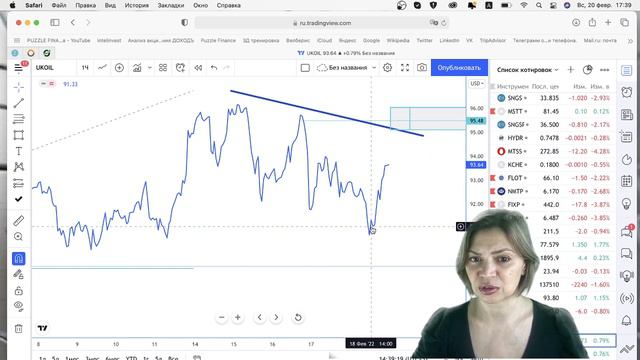Screen dimensions: 640x360
Task: Toggle the red flag on the FLOT row
Action: pos(493,178)
